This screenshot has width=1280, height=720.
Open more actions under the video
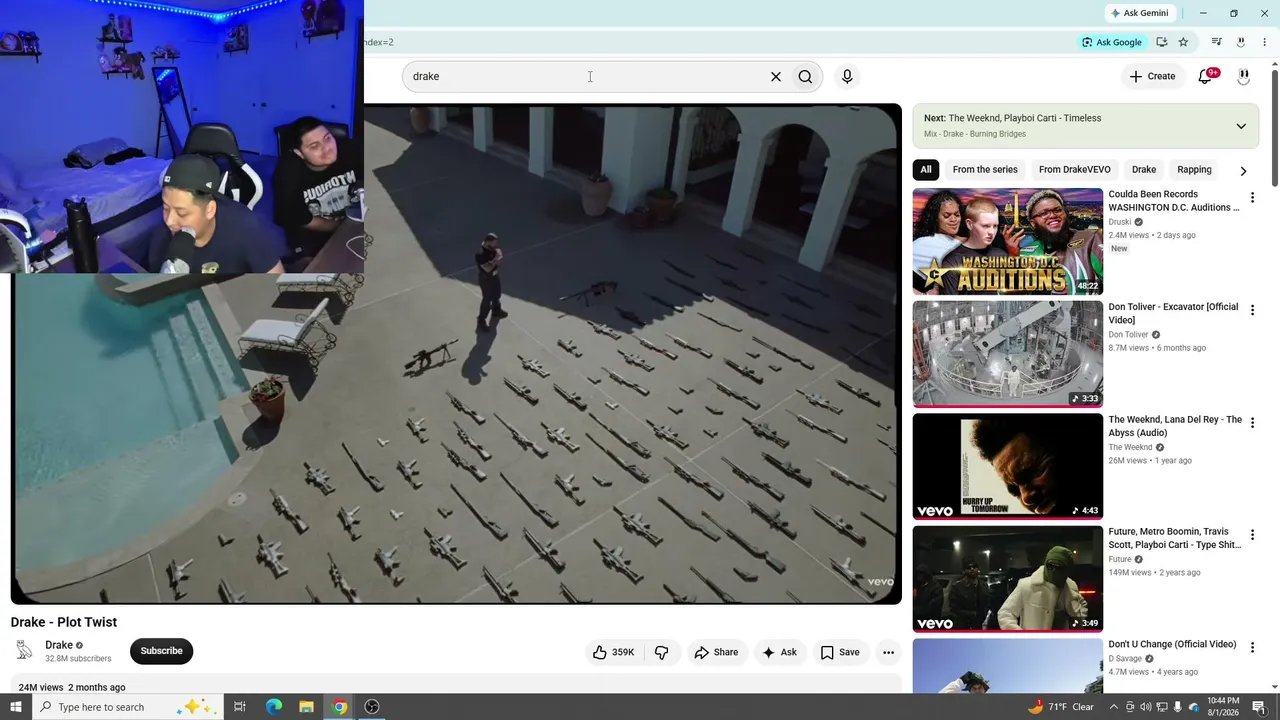[x=888, y=652]
